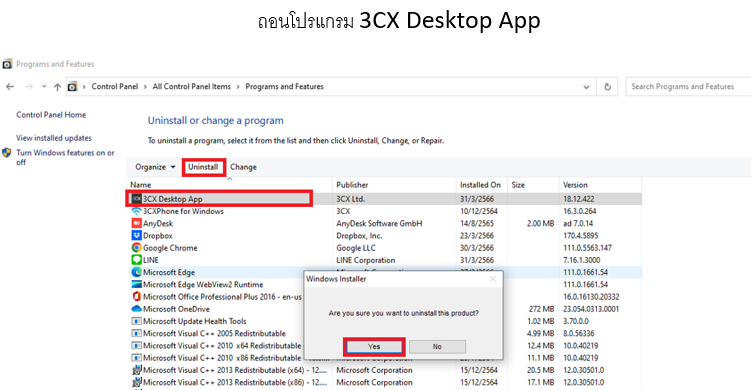This screenshot has height=390, width=751.
Task: Select the AnyDesk entry
Action: coord(158,223)
